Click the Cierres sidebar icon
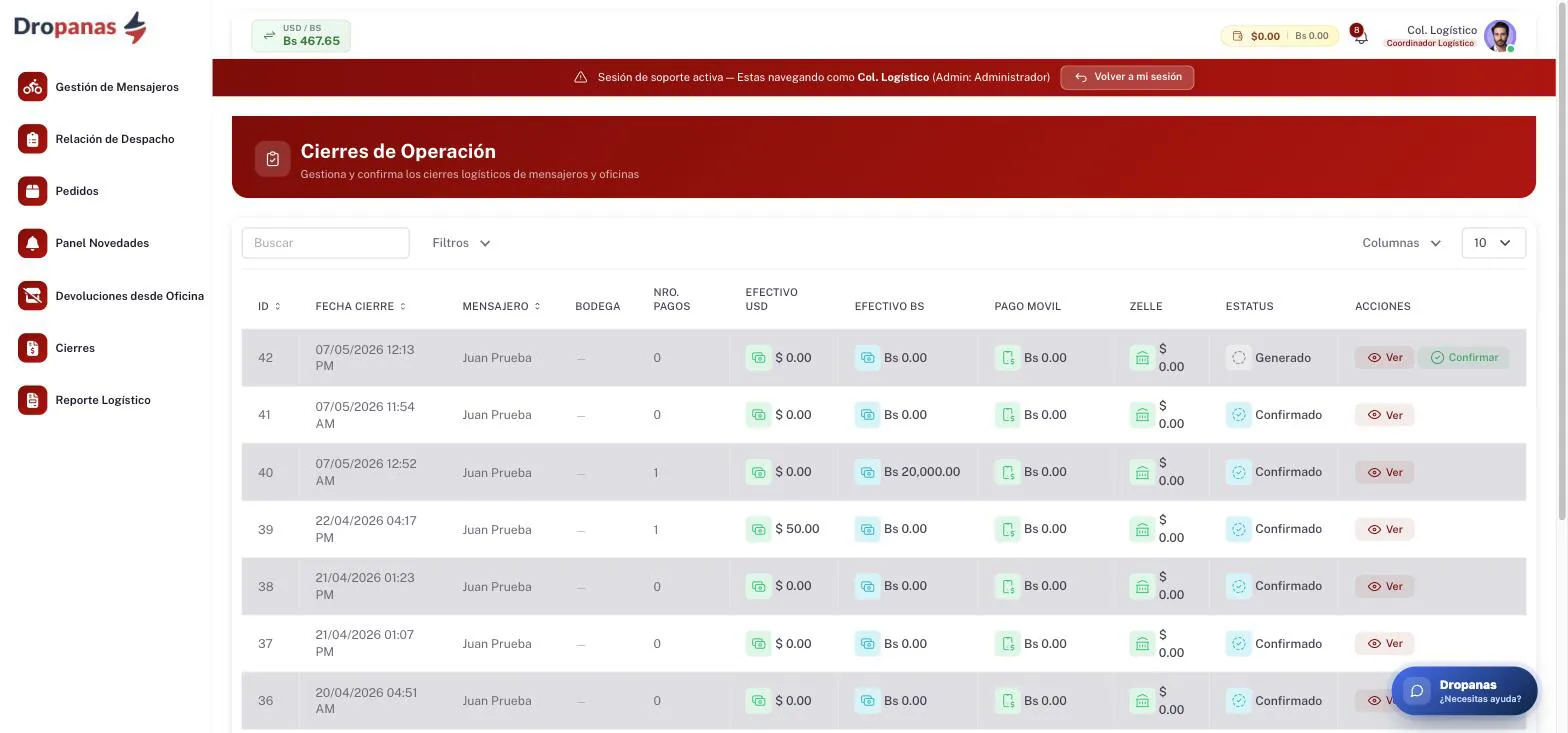 tap(32, 348)
